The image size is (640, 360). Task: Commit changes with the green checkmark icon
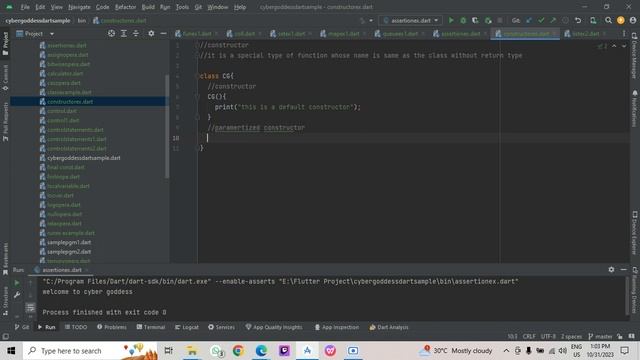coord(541,20)
